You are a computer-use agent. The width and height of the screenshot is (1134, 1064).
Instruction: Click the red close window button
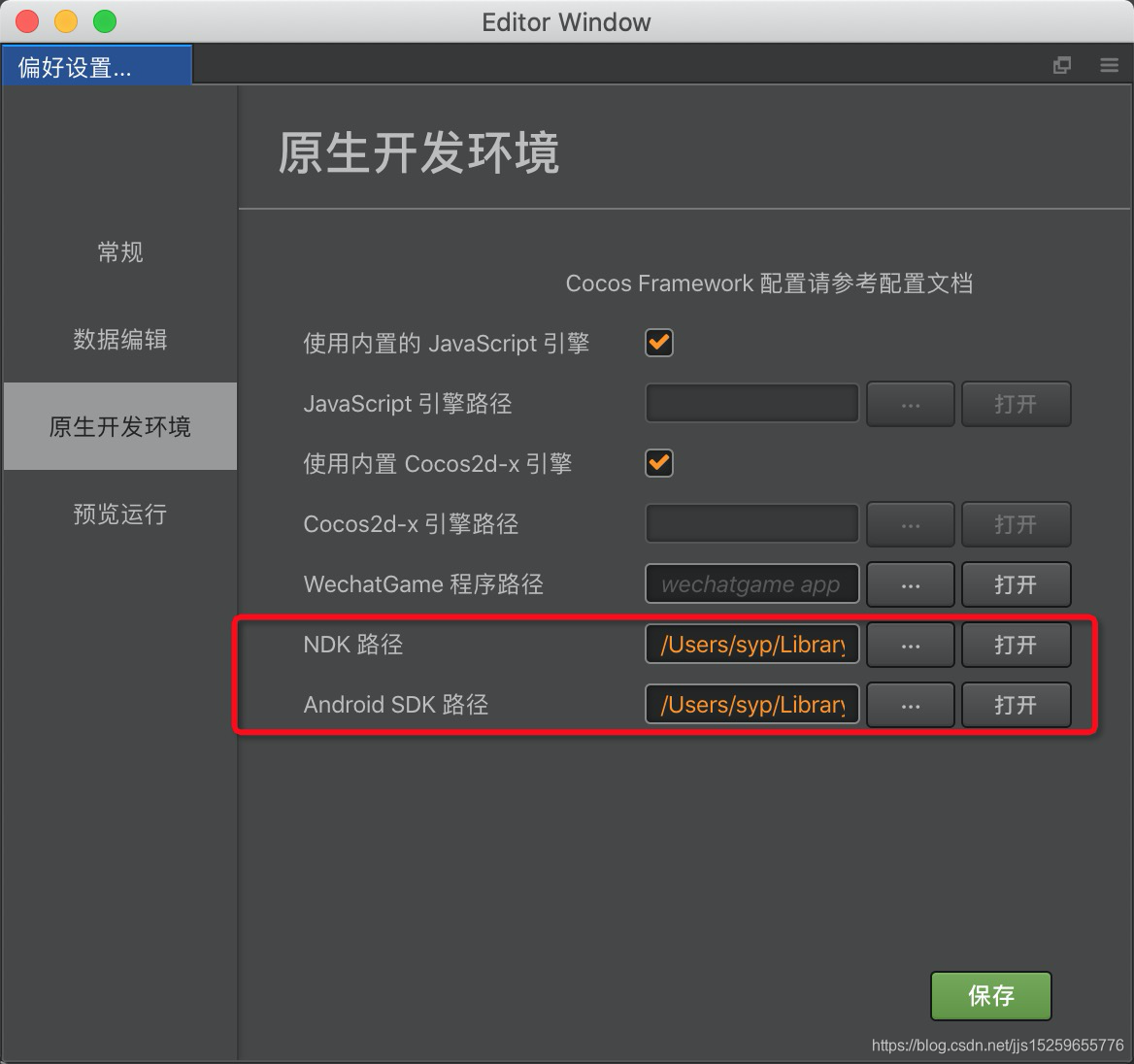27,21
